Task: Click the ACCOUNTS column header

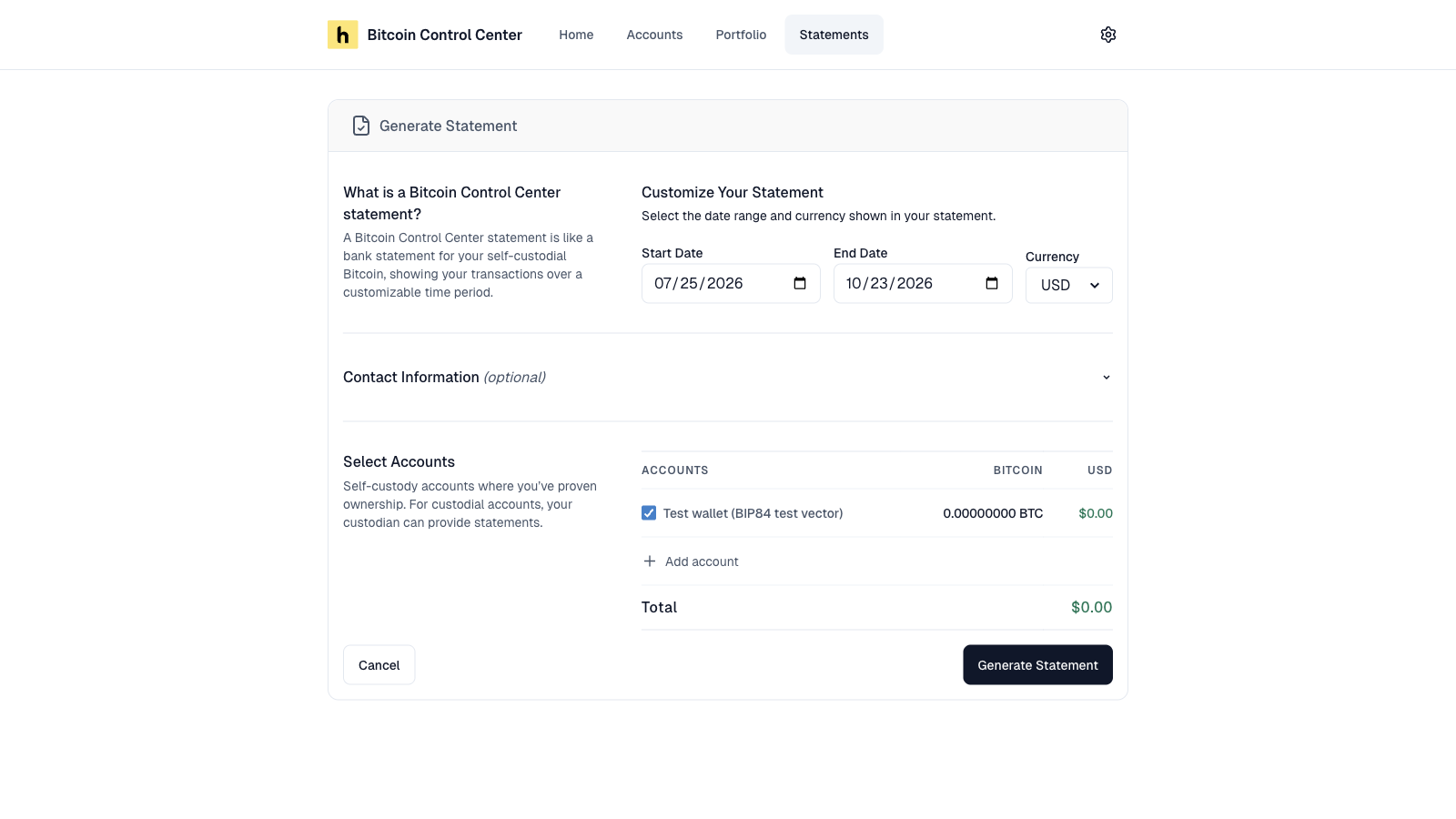Action: tap(674, 470)
